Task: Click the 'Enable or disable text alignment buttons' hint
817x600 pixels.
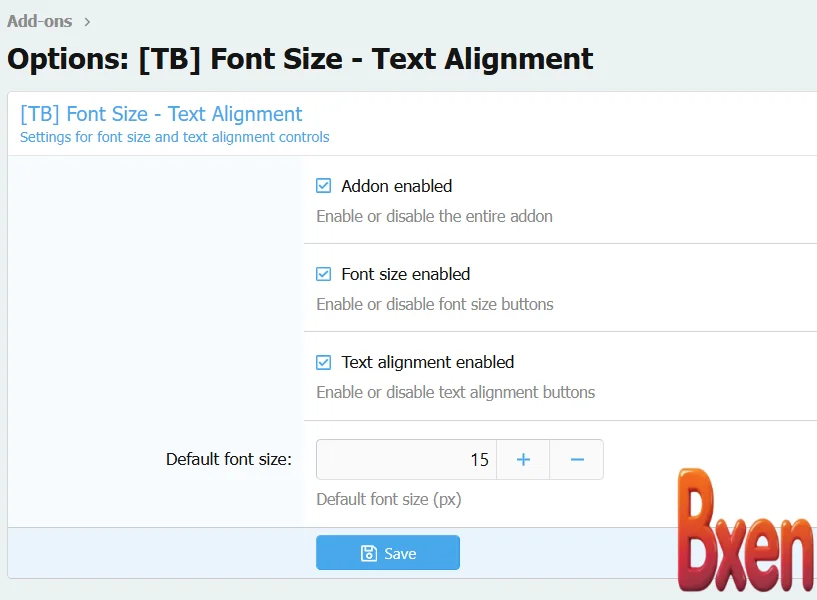Action: pyautogui.click(x=455, y=392)
